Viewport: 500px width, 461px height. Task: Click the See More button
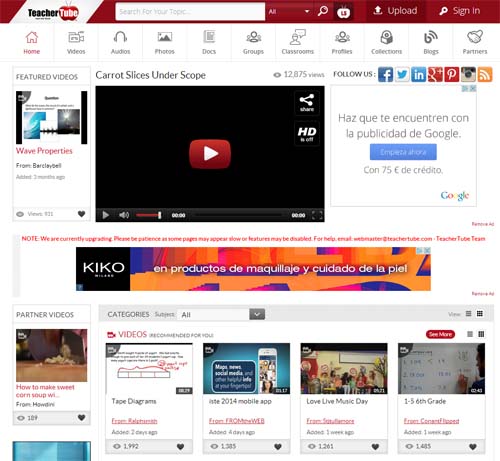coord(440,334)
